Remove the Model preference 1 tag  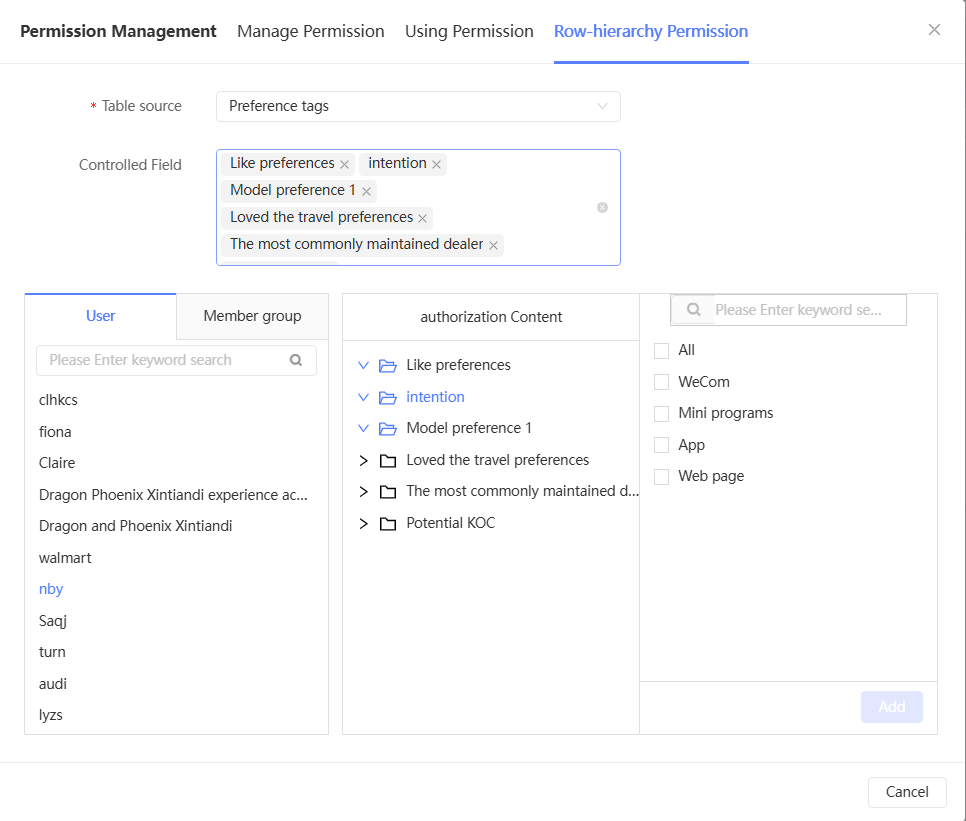coord(366,191)
